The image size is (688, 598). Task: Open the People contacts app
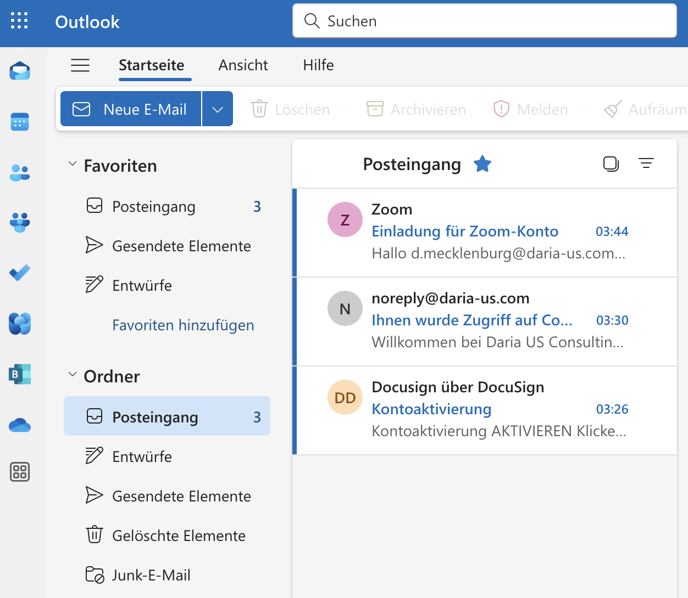click(20, 172)
